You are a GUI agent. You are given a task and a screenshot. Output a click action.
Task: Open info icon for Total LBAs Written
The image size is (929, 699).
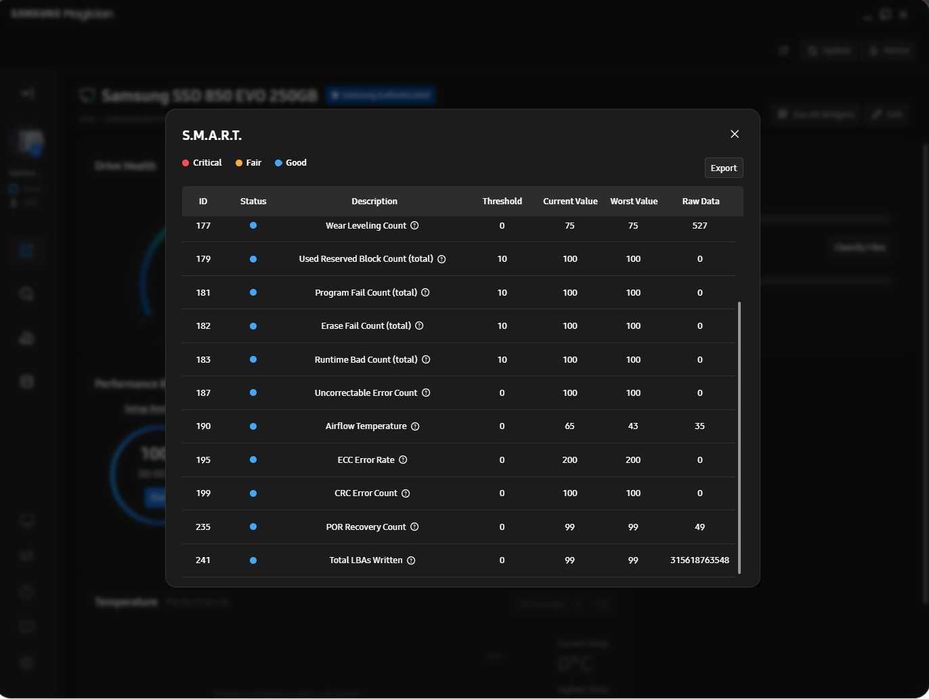point(411,560)
